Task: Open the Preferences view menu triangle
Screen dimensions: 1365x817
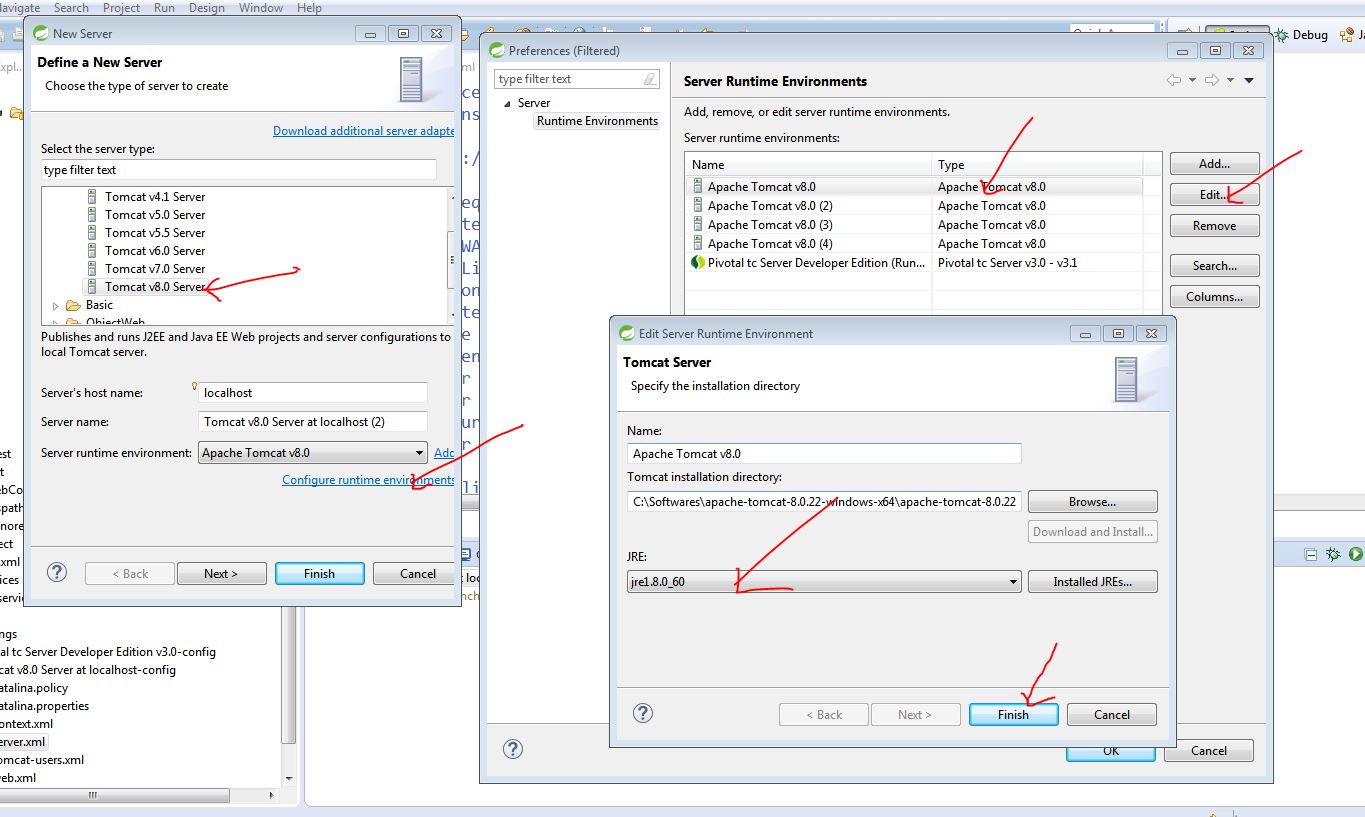Action: click(x=1249, y=81)
